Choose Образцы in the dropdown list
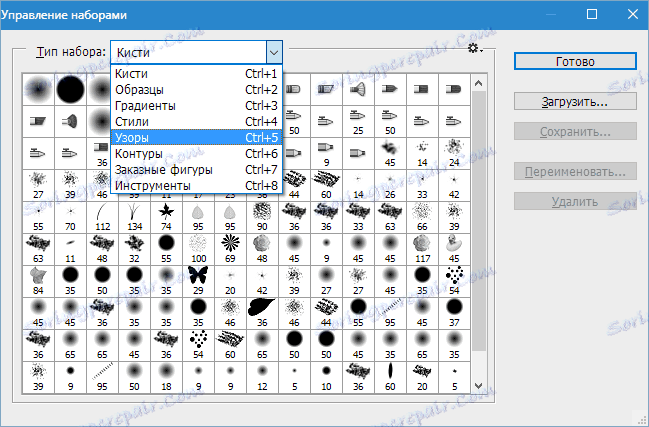Screen dimensions: 649x427 (x=196, y=90)
